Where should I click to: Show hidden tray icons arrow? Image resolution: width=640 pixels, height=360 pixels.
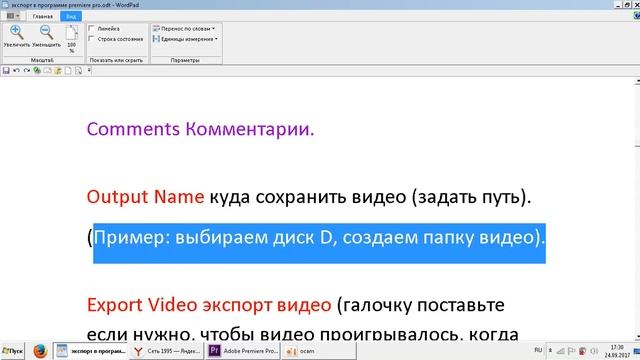point(550,351)
